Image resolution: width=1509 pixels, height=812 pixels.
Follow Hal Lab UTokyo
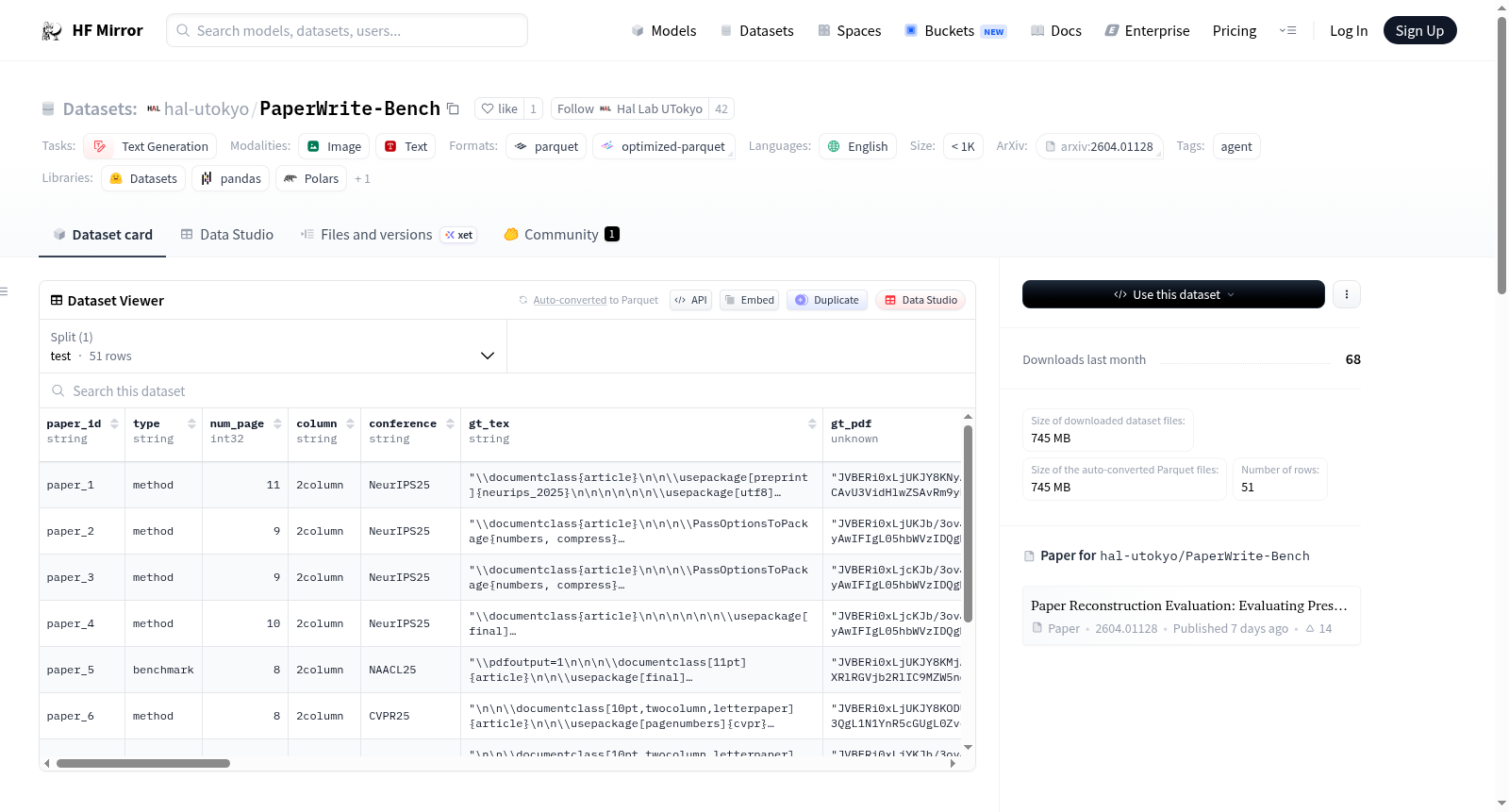coord(630,108)
